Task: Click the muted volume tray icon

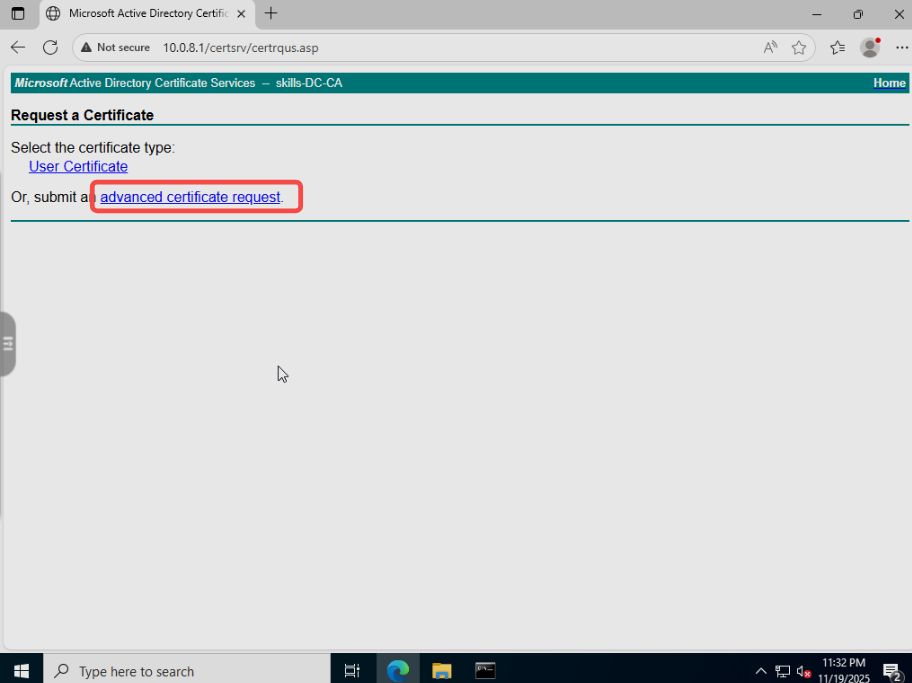Action: tap(803, 671)
